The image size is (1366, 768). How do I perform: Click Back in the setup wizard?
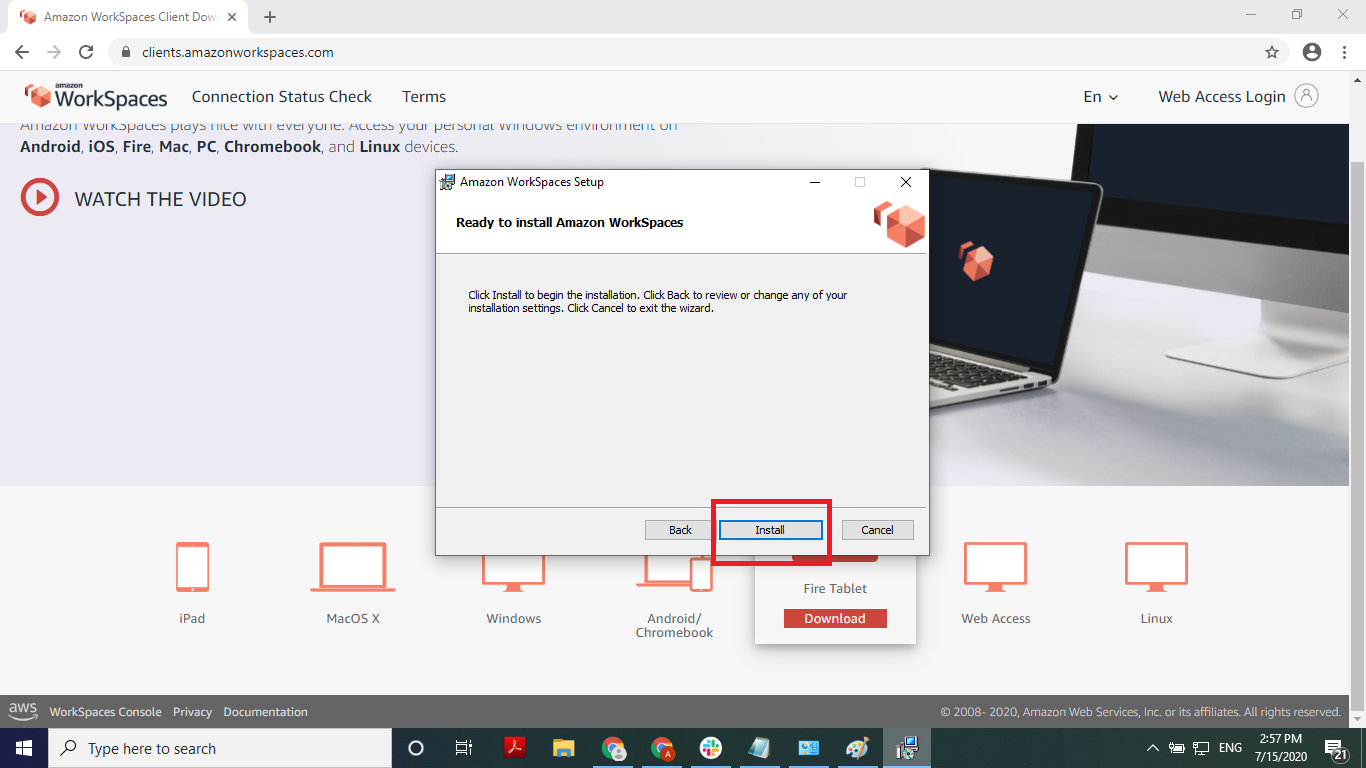click(680, 530)
